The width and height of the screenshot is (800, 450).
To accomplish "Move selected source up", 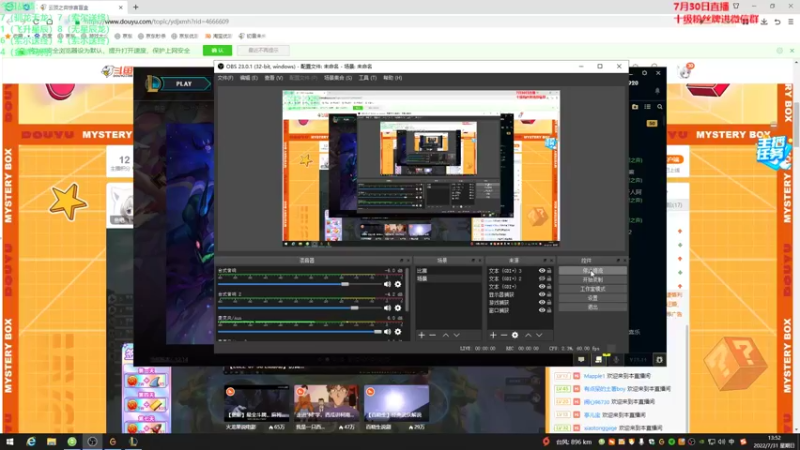I will coord(528,335).
